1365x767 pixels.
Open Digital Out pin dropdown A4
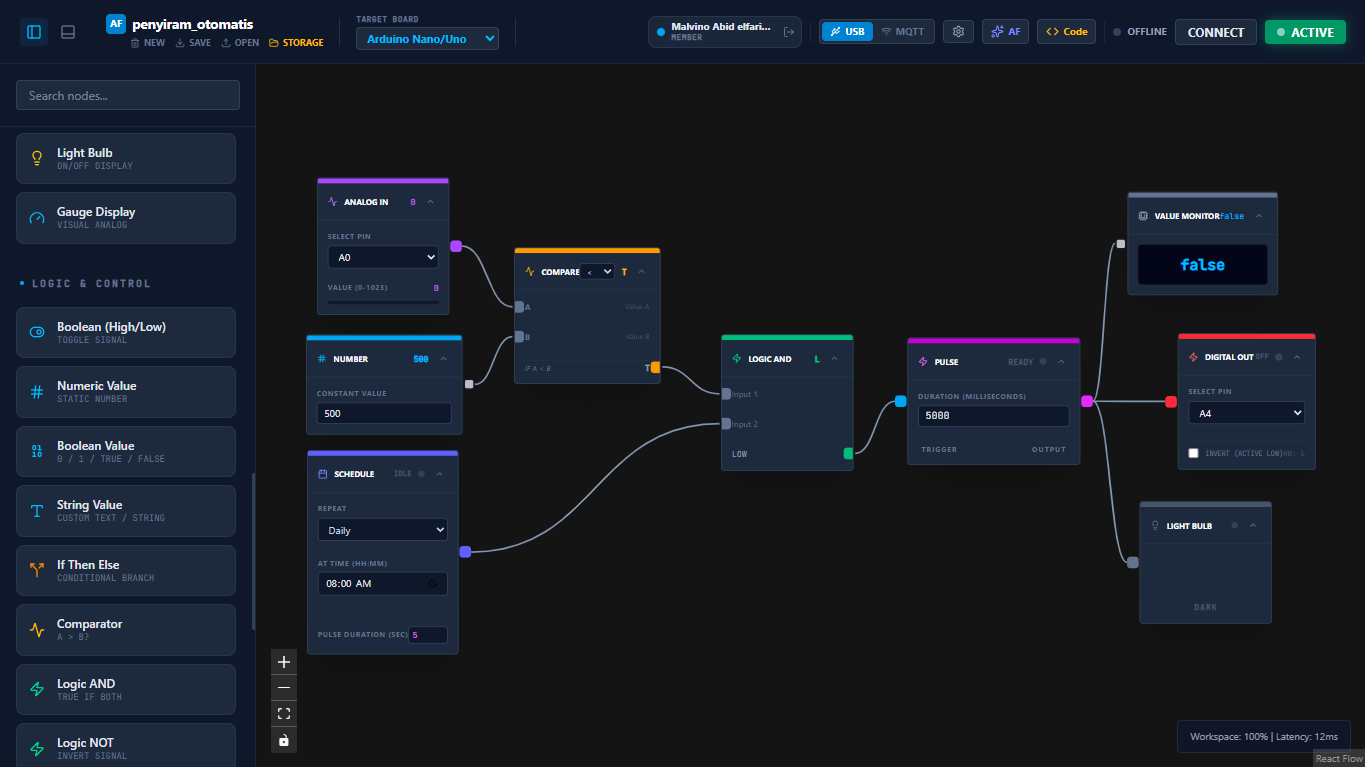(x=1246, y=413)
